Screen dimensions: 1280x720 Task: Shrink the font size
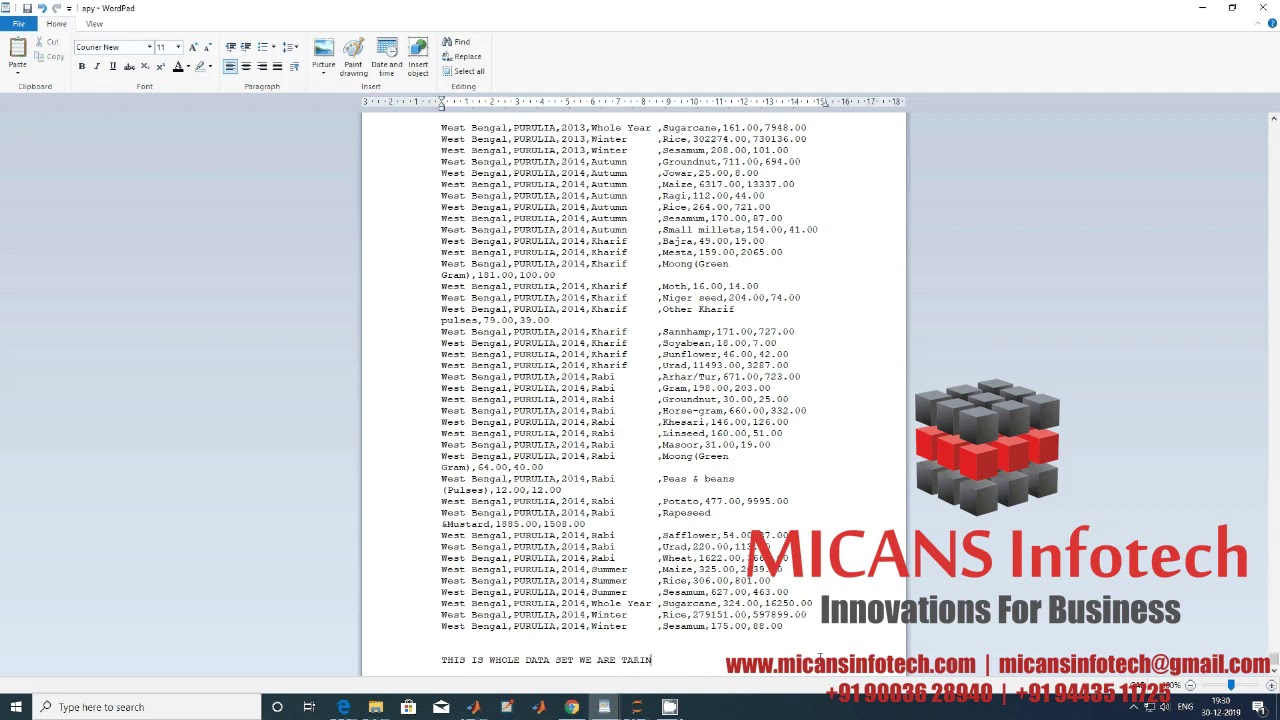click(206, 47)
